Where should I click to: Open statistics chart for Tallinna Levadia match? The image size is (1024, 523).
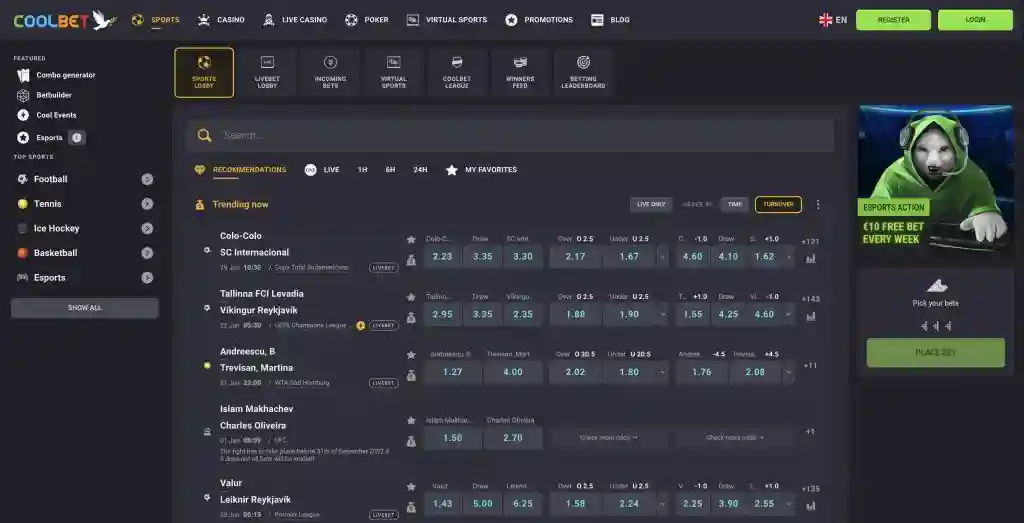coord(810,316)
